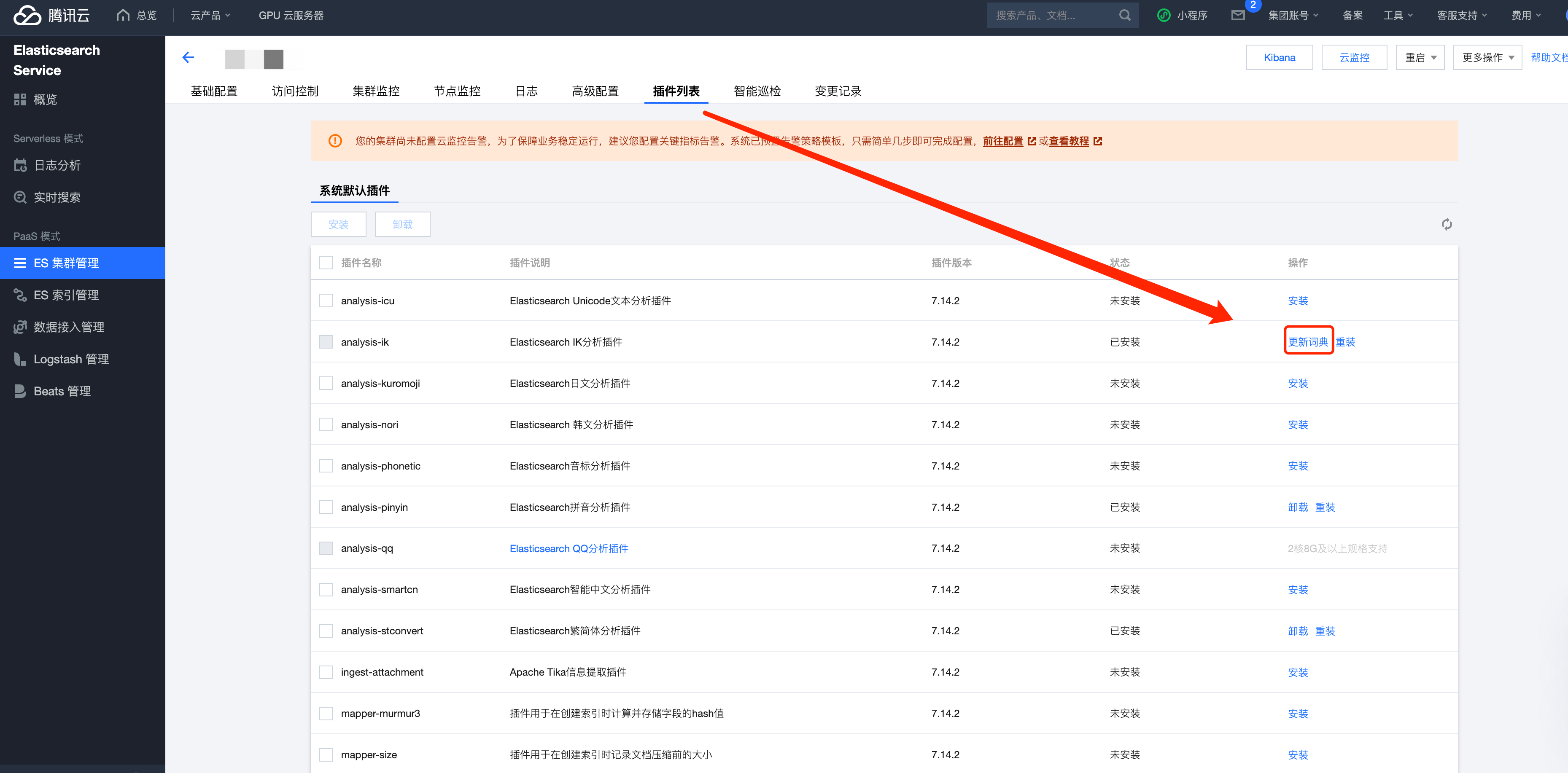1568x773 pixels.
Task: Click 重装 for analysis-ik
Action: pos(1345,342)
